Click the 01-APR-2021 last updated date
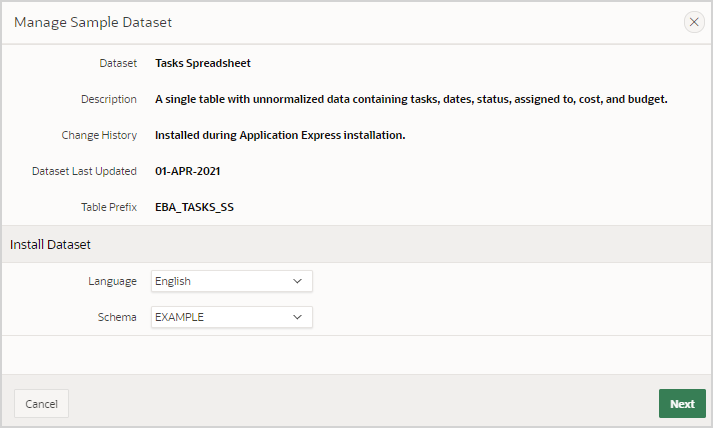 coord(187,171)
